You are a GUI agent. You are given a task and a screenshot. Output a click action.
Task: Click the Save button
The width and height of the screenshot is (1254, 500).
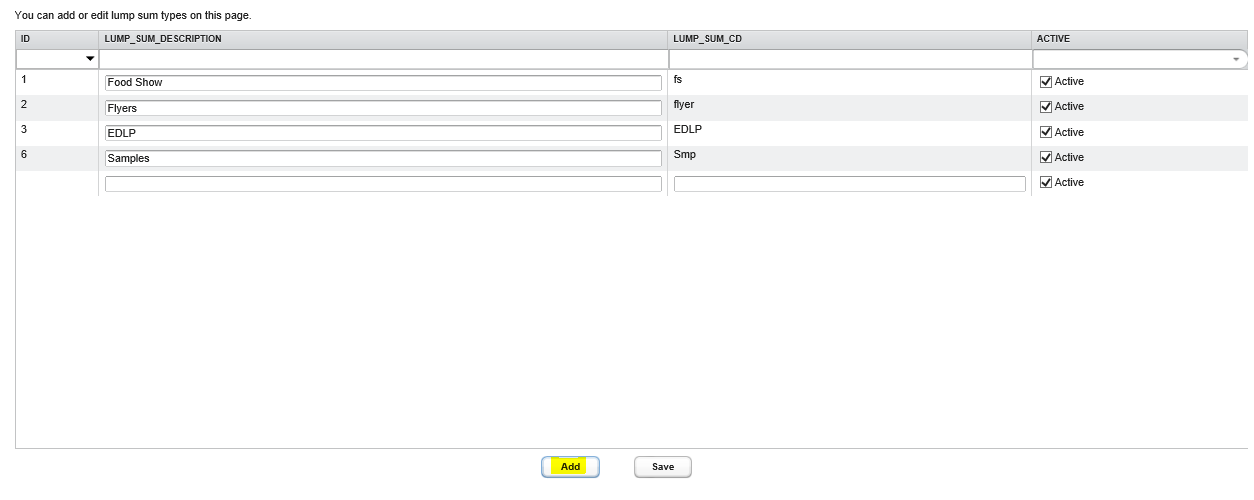click(662, 467)
